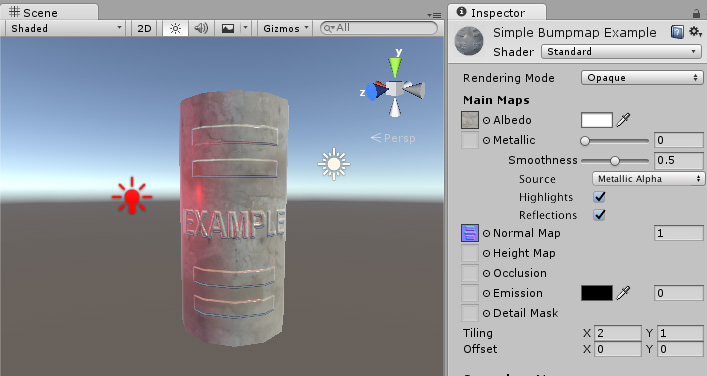Click the Emission intensity field
The height and width of the screenshot is (376, 707).
[x=678, y=293]
